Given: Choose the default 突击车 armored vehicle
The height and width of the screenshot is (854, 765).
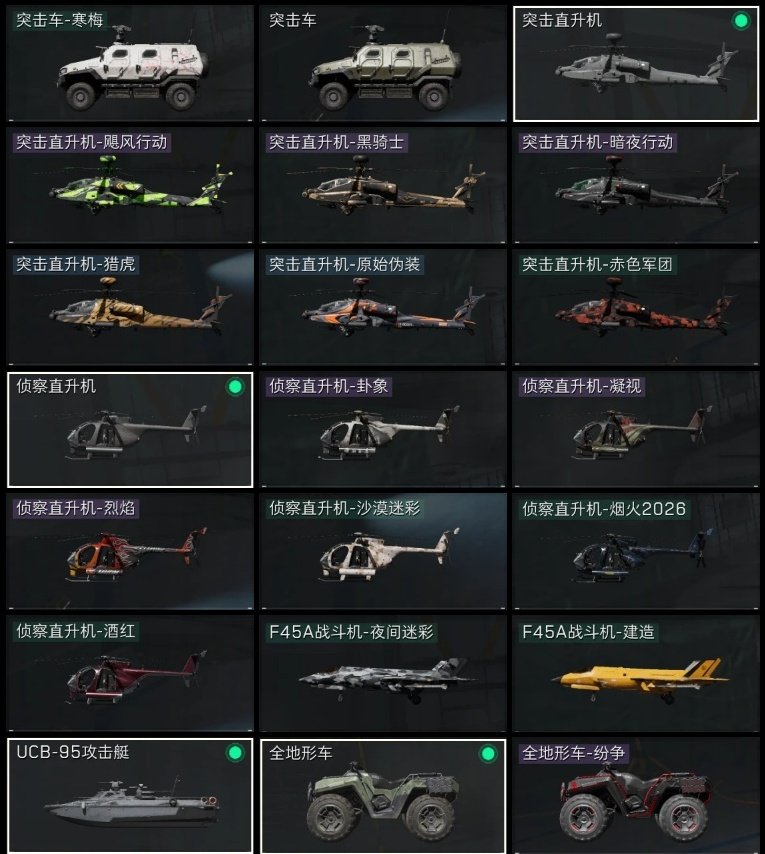Looking at the screenshot, I should [x=383, y=64].
